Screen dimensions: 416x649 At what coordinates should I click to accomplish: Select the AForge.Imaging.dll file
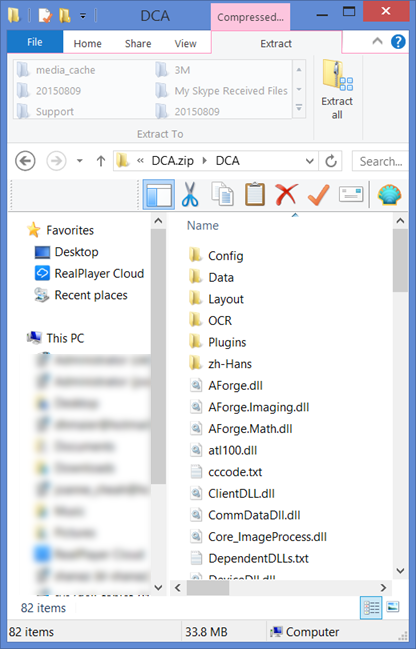click(249, 407)
